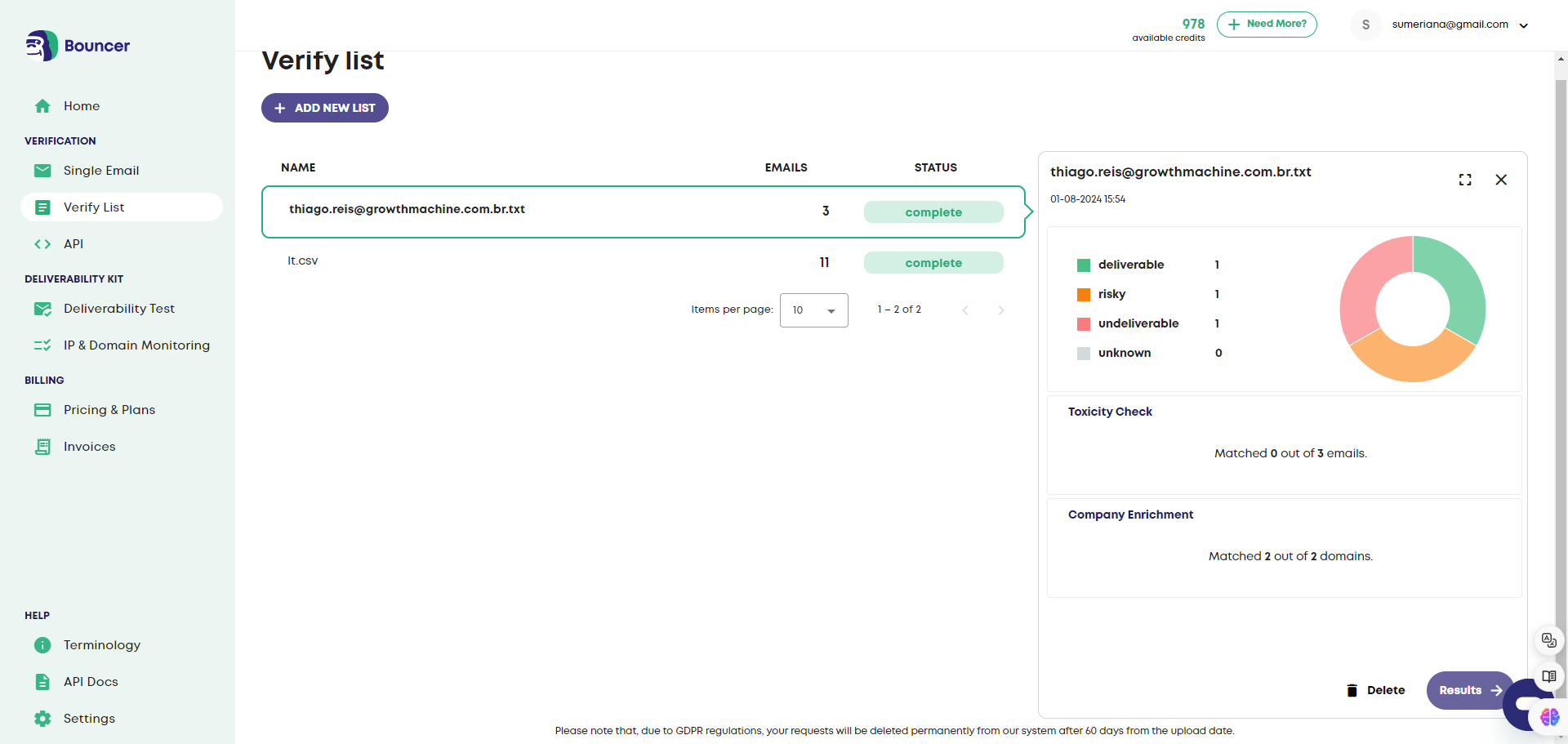This screenshot has width=1568, height=744.
Task: Click the Results button
Action: point(1470,690)
